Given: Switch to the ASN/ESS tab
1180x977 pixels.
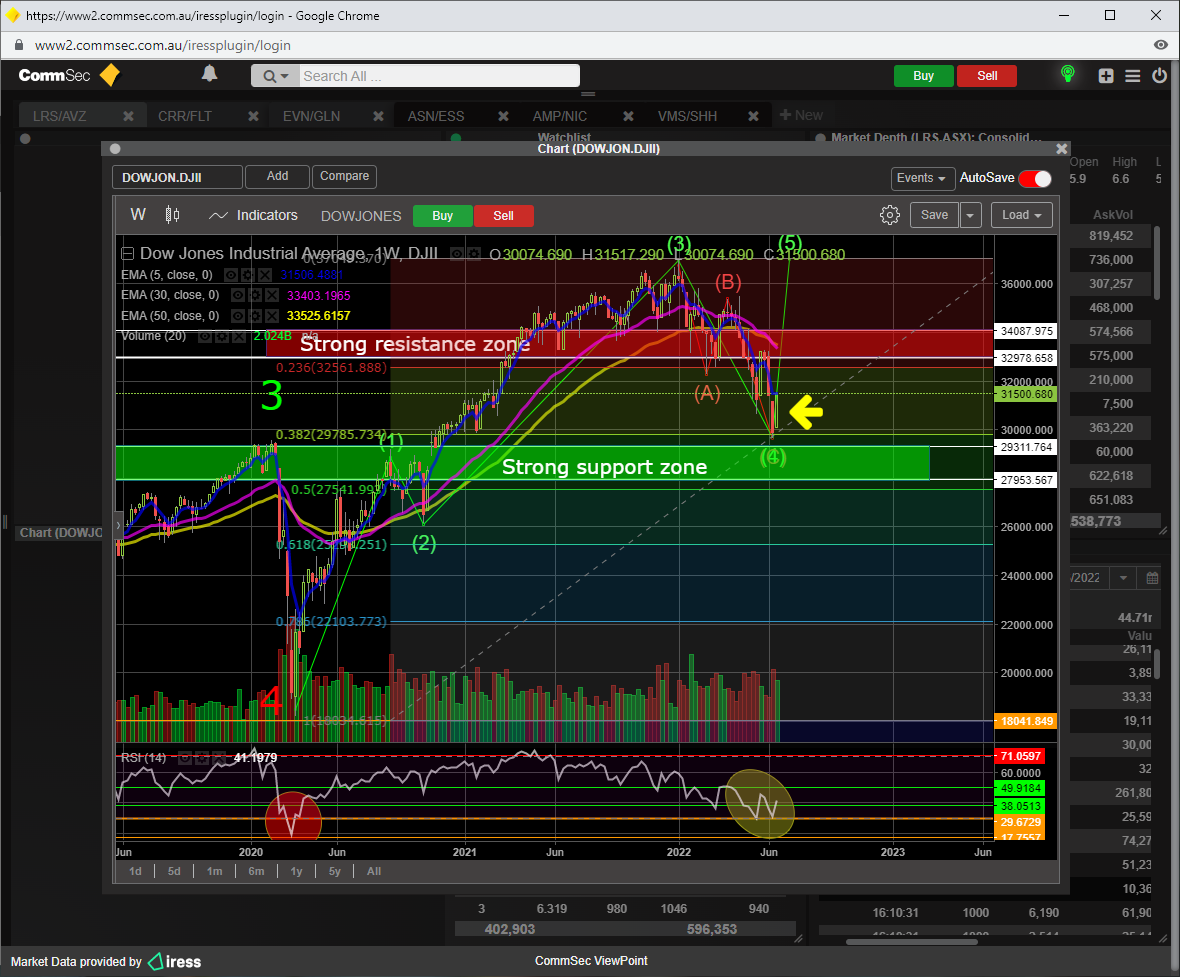Looking at the screenshot, I should click(x=436, y=116).
